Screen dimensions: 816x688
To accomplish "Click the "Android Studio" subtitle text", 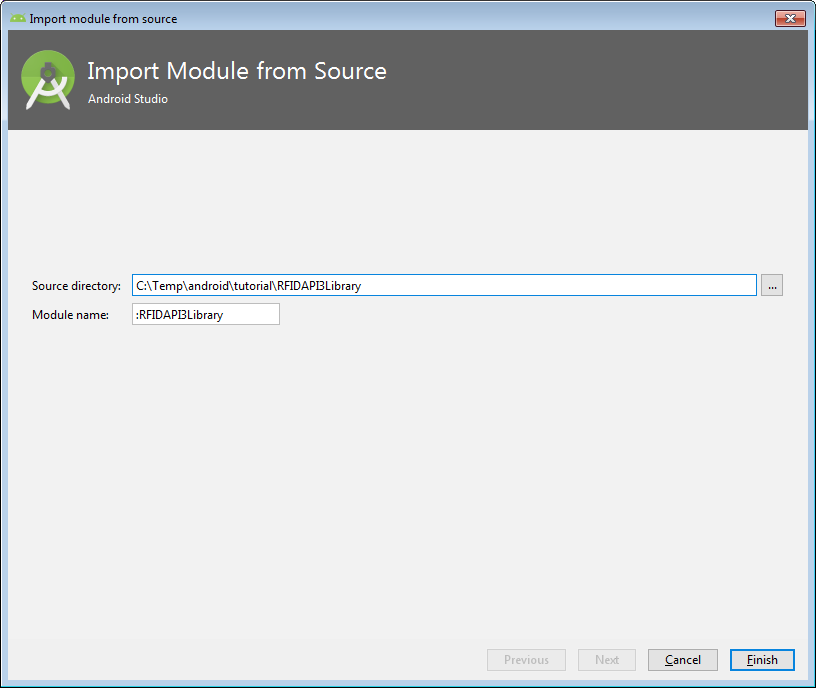I will 128,99.
